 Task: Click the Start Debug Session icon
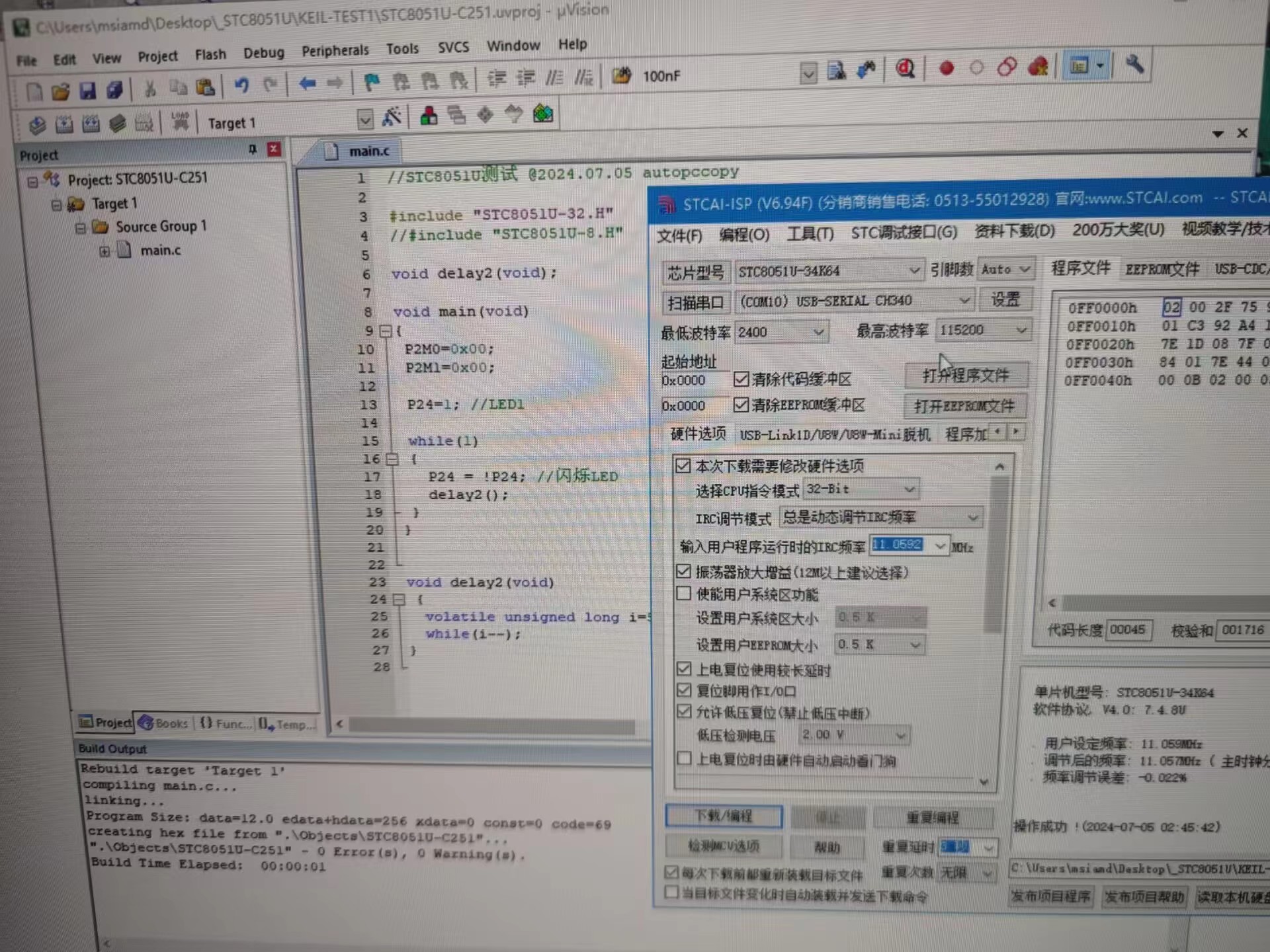coord(905,68)
